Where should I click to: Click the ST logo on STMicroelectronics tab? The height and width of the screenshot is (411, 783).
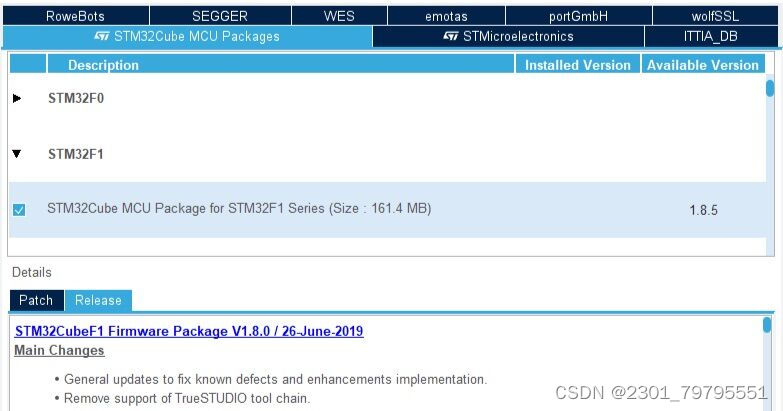(x=450, y=36)
